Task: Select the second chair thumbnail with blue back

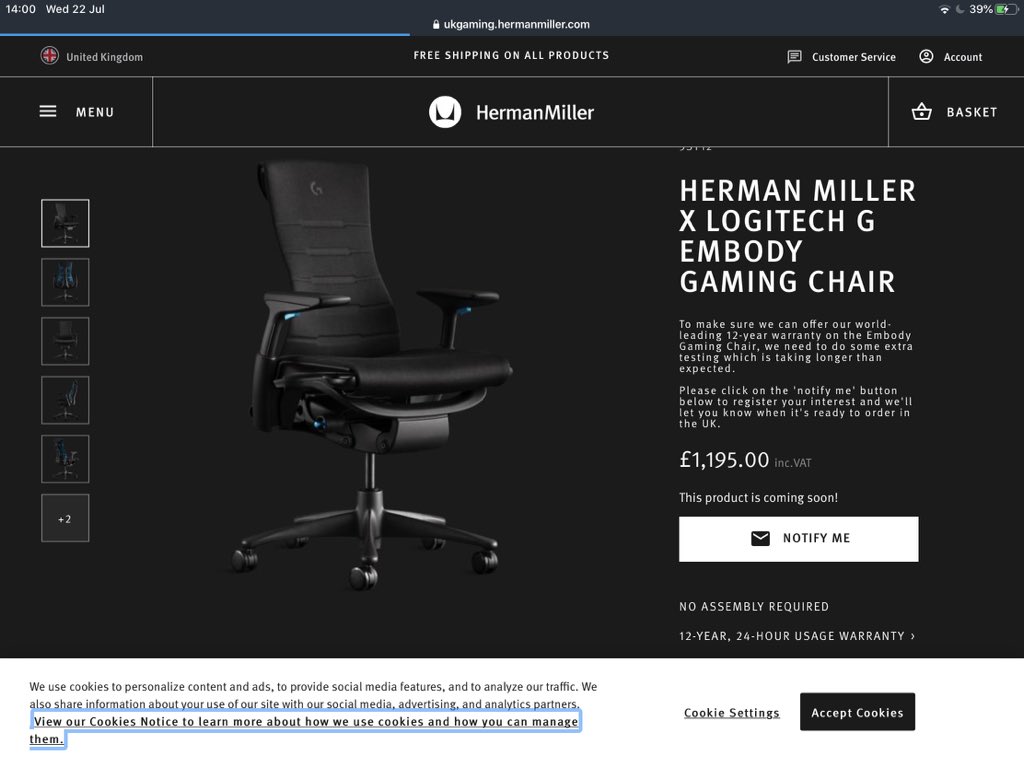Action: pos(65,282)
